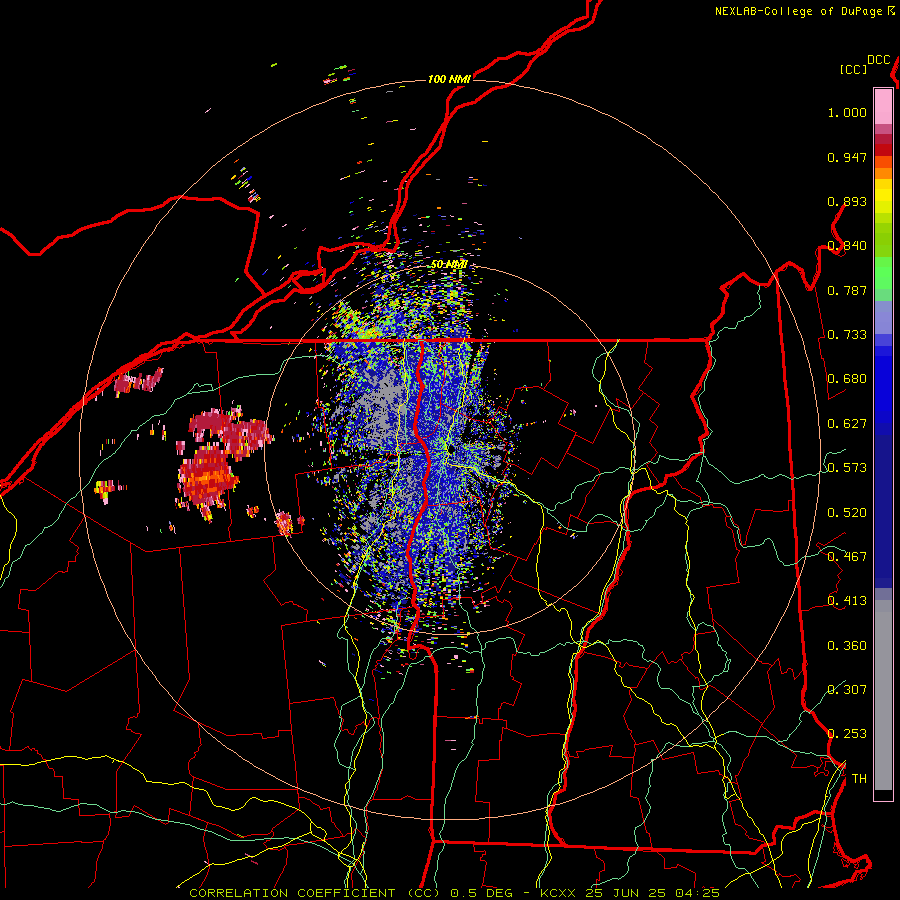Viewport: 900px width, 900px height.
Task: Click the 0.733 scale value
Action: (847, 335)
